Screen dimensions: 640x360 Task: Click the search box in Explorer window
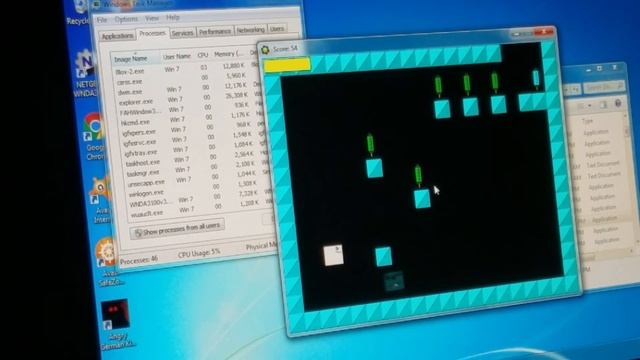[x=603, y=87]
